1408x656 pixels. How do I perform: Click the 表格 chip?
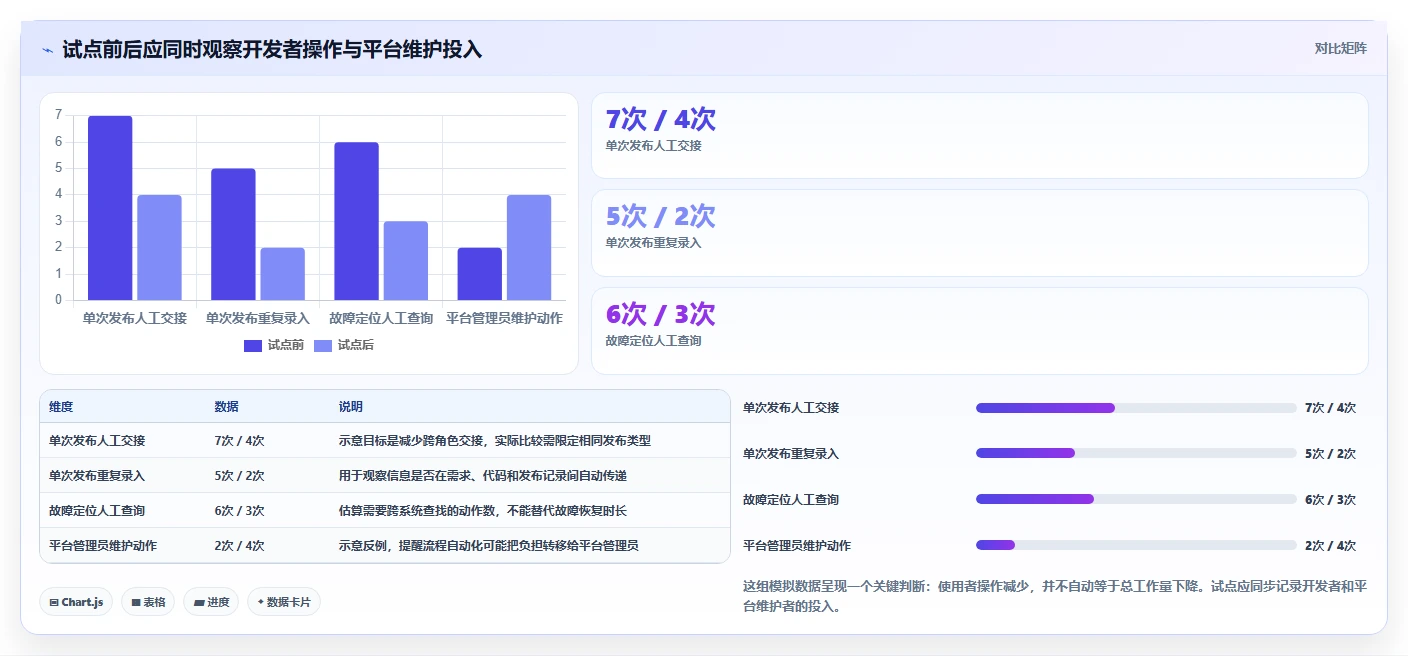click(x=148, y=602)
